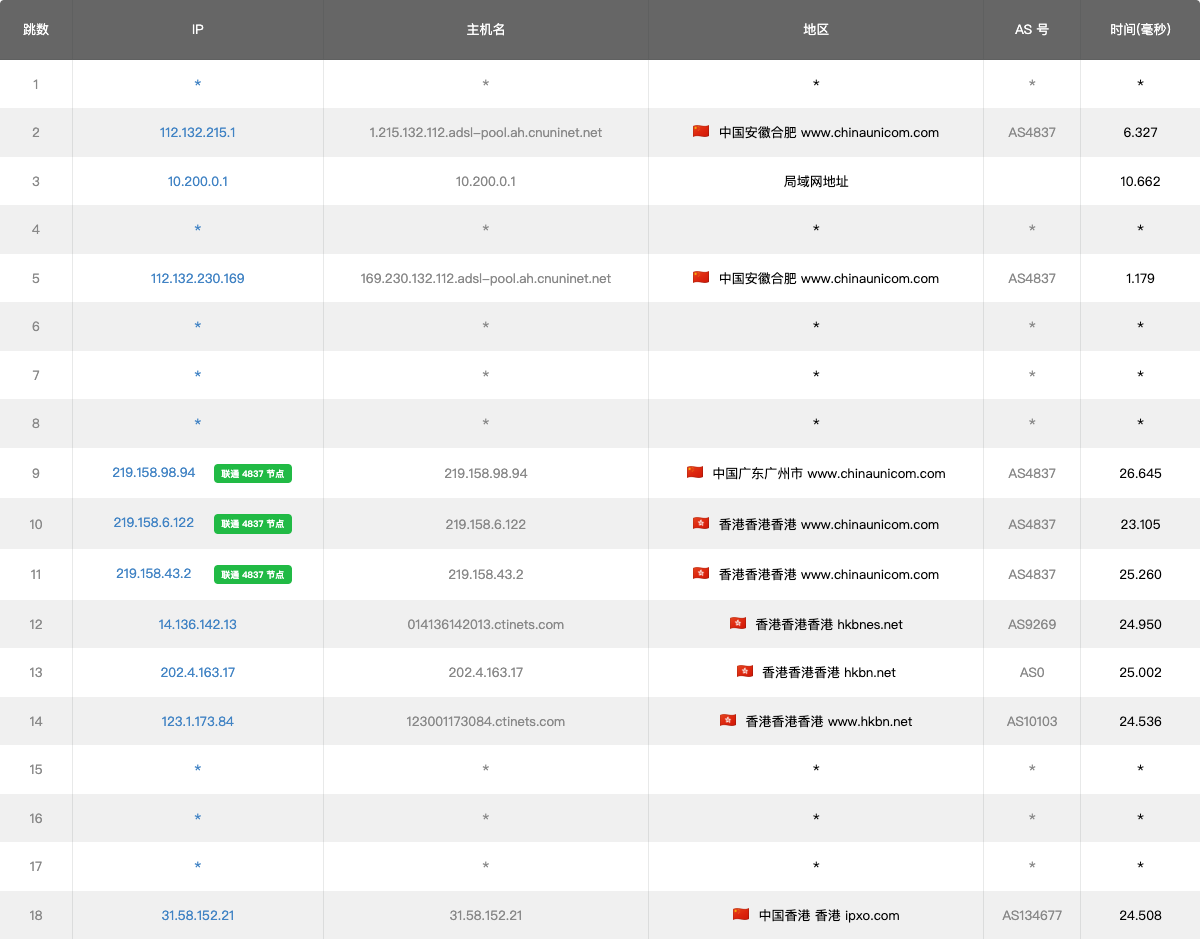
Task: Click the China flag in hop 5 row
Action: (701, 278)
